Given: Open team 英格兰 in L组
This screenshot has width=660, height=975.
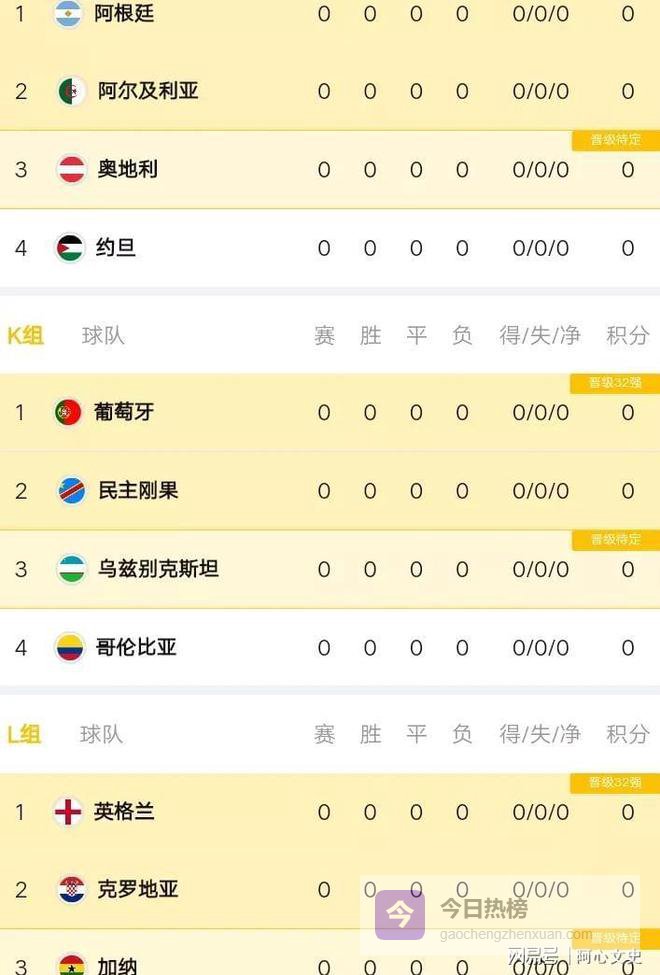Looking at the screenshot, I should [x=124, y=811].
